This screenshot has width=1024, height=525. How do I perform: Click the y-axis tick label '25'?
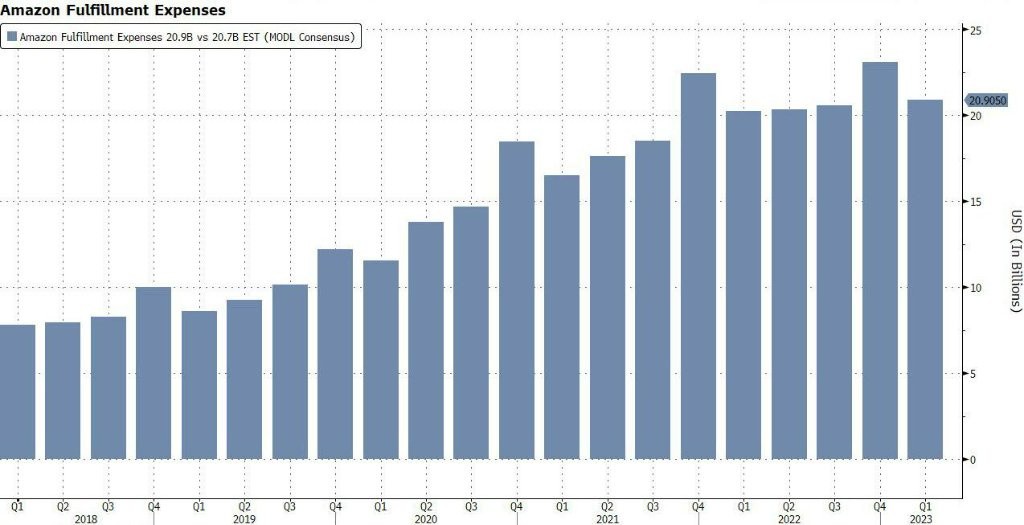click(x=974, y=30)
